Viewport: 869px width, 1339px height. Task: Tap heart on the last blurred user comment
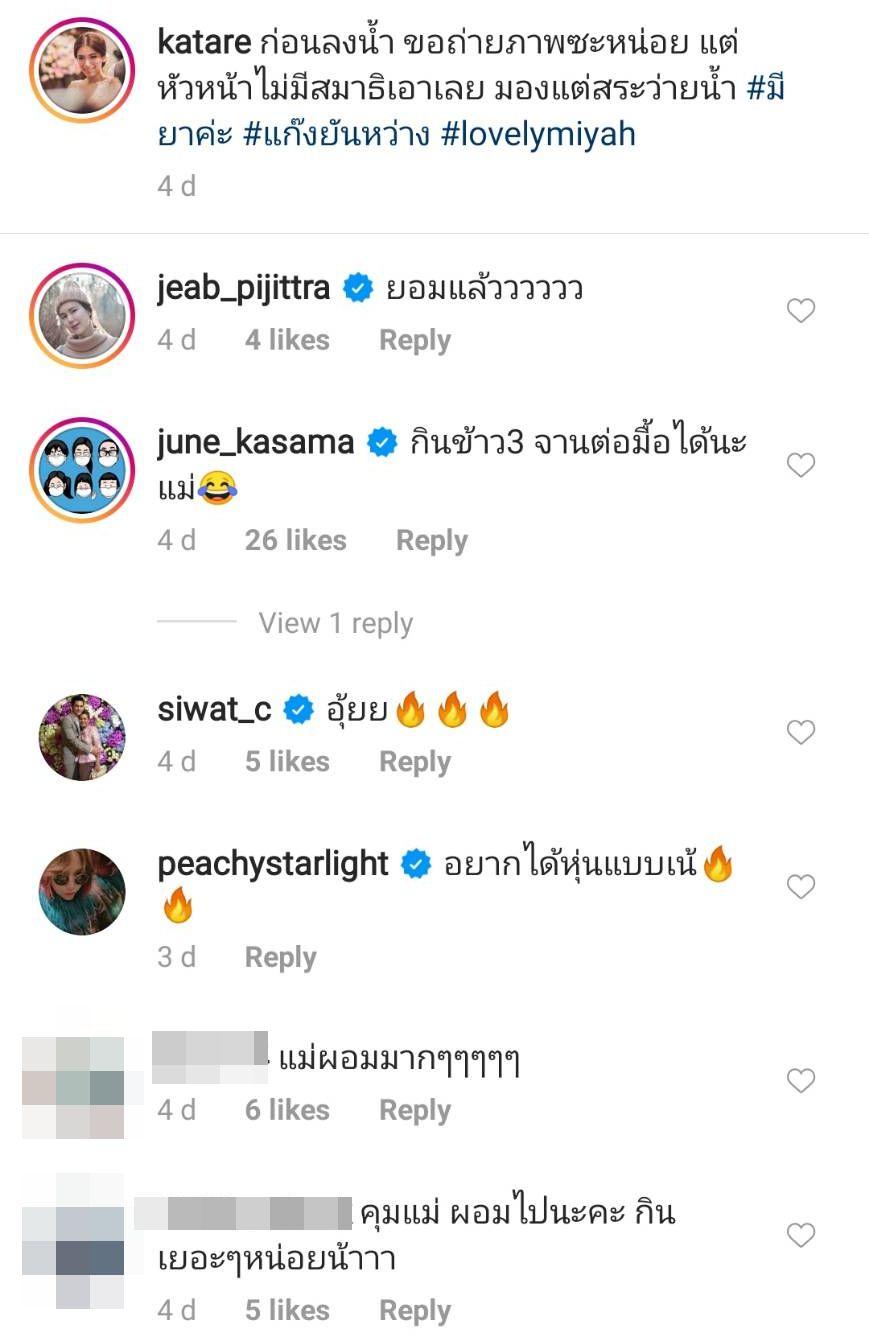(801, 1235)
